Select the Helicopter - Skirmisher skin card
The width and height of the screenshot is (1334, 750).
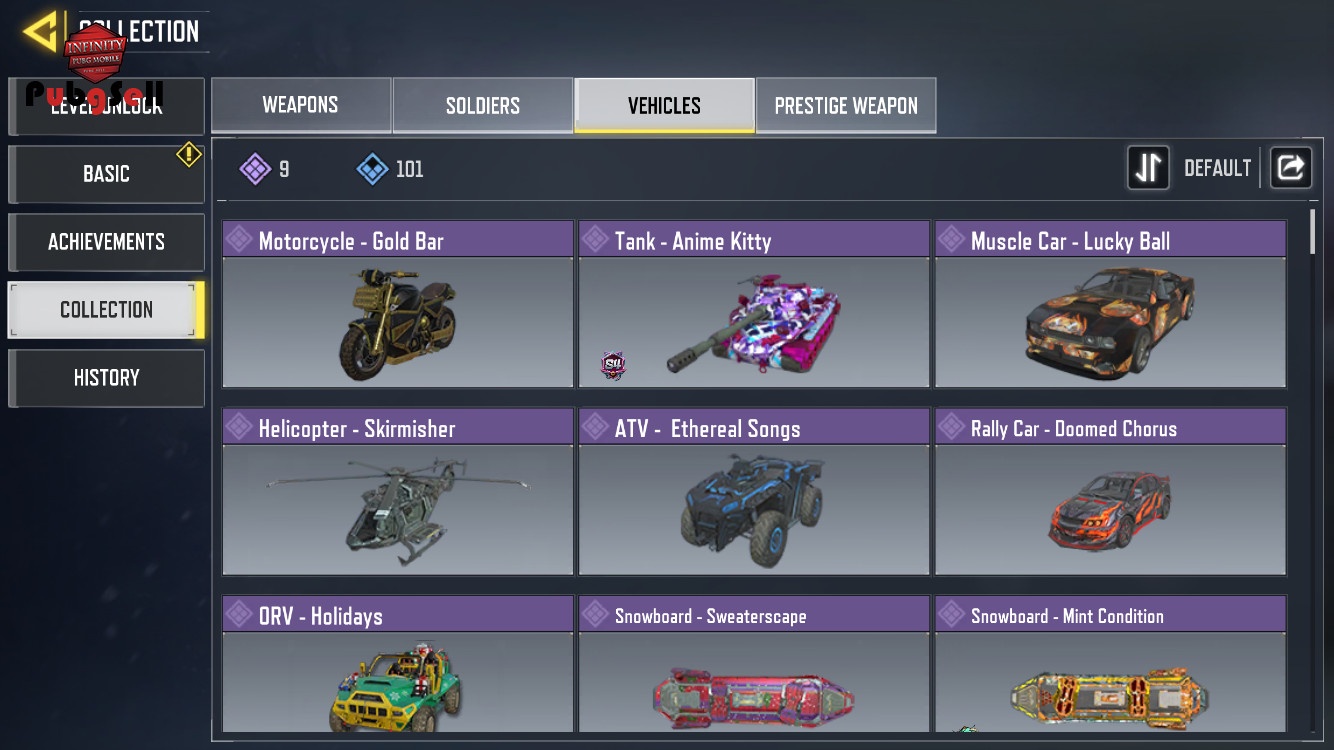(x=398, y=492)
